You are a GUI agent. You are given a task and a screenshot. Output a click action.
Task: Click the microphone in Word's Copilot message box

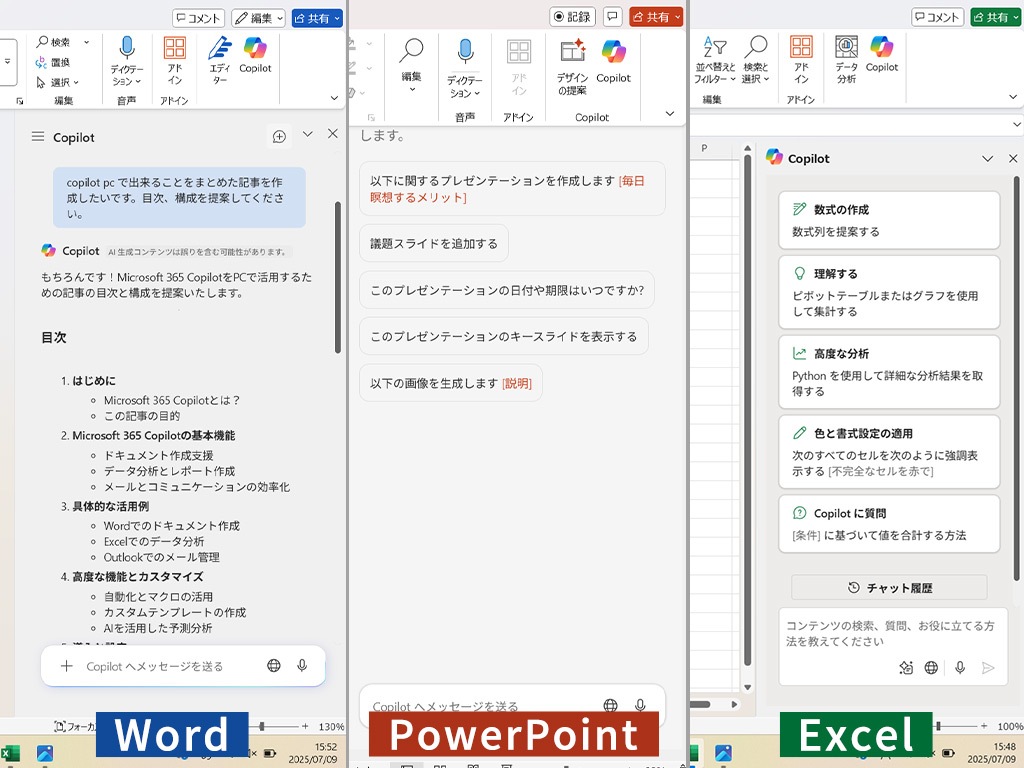tap(302, 665)
